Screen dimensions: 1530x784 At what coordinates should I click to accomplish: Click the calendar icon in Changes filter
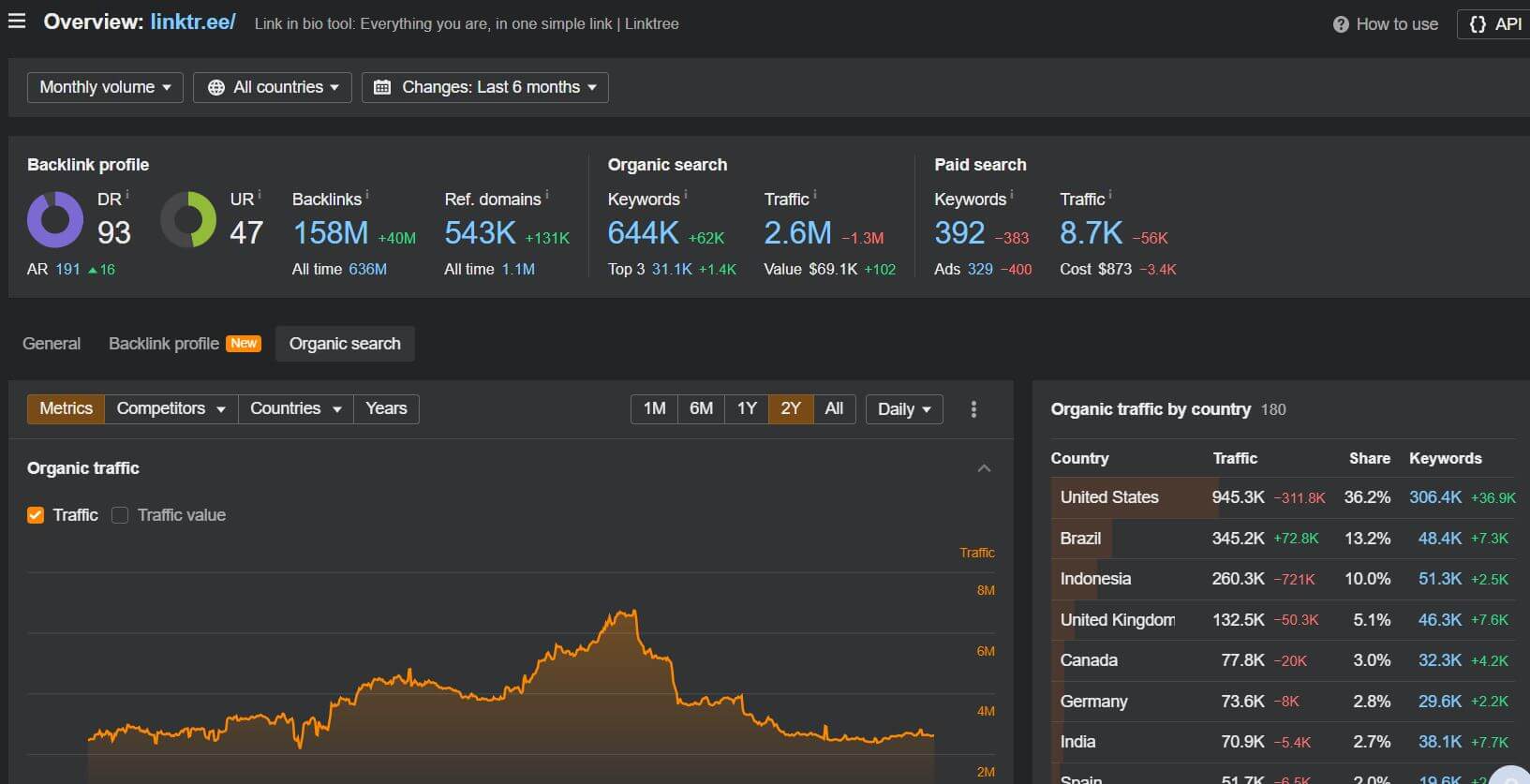[x=382, y=87]
